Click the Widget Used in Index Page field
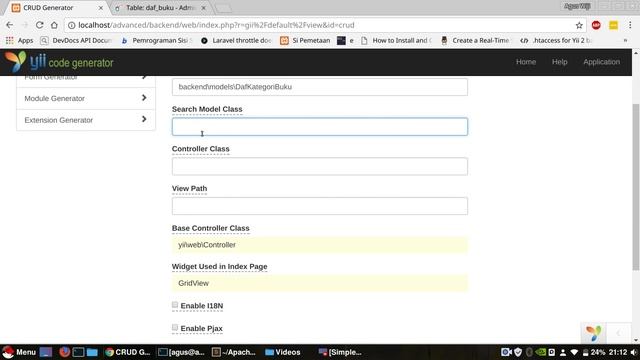The image size is (640, 360). (320, 283)
